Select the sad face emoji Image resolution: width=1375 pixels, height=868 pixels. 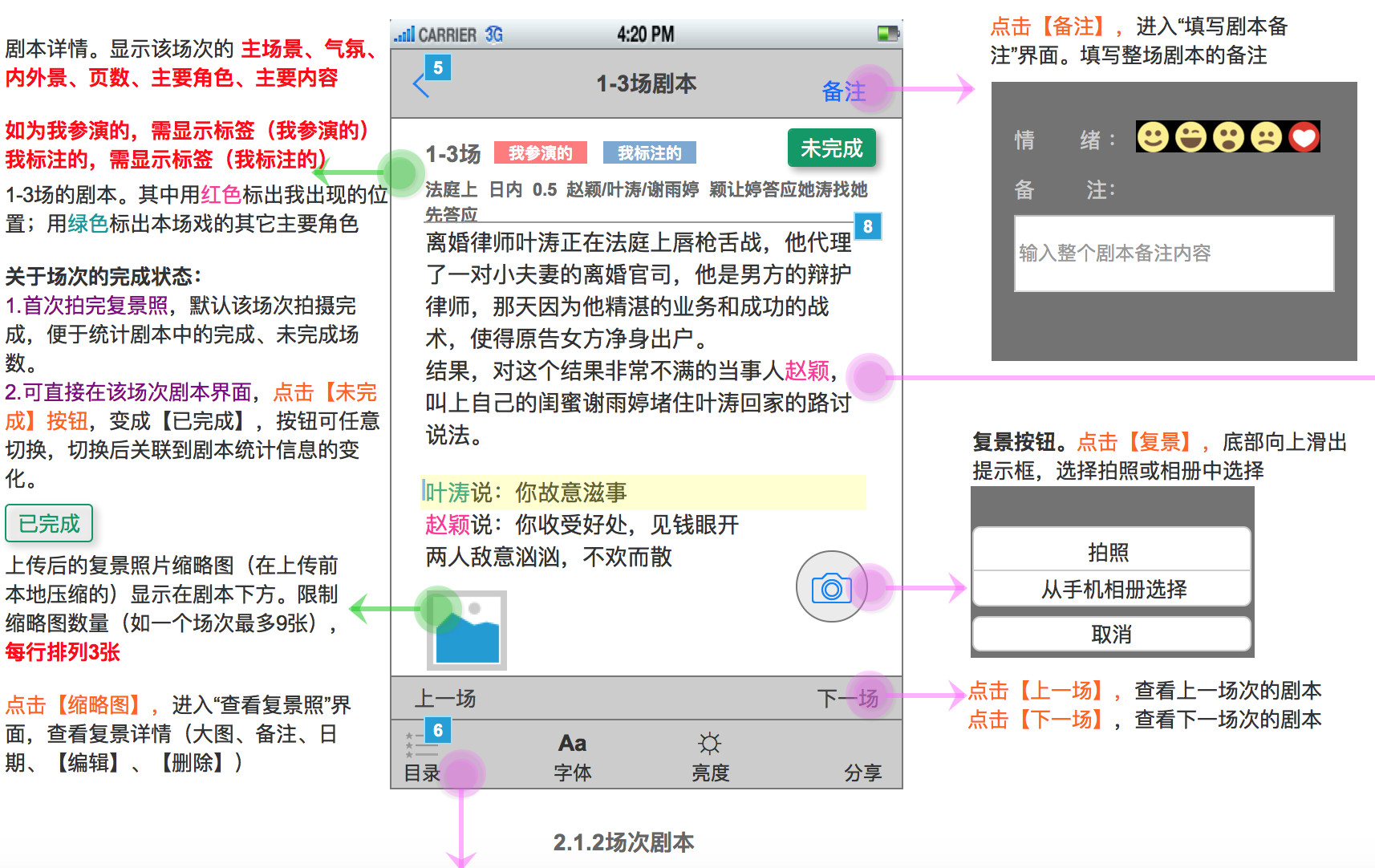pyautogui.click(x=1266, y=137)
